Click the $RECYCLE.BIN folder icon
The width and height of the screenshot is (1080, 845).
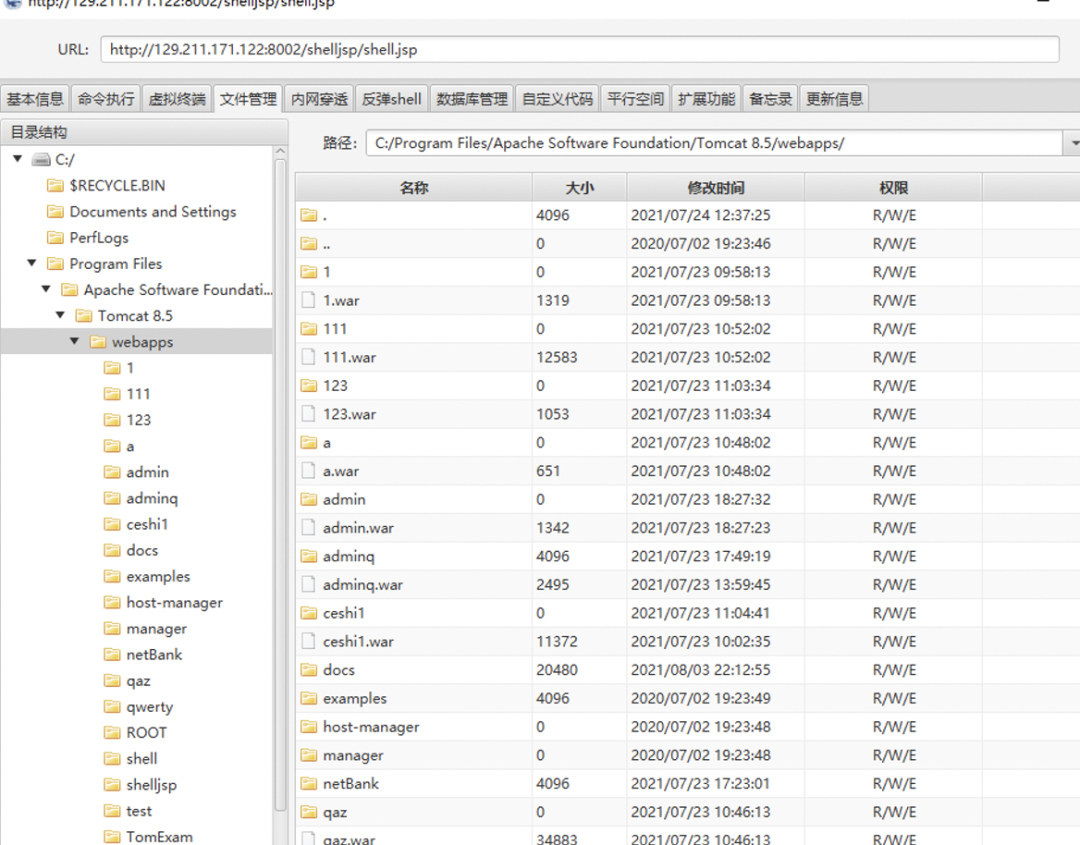[55, 185]
